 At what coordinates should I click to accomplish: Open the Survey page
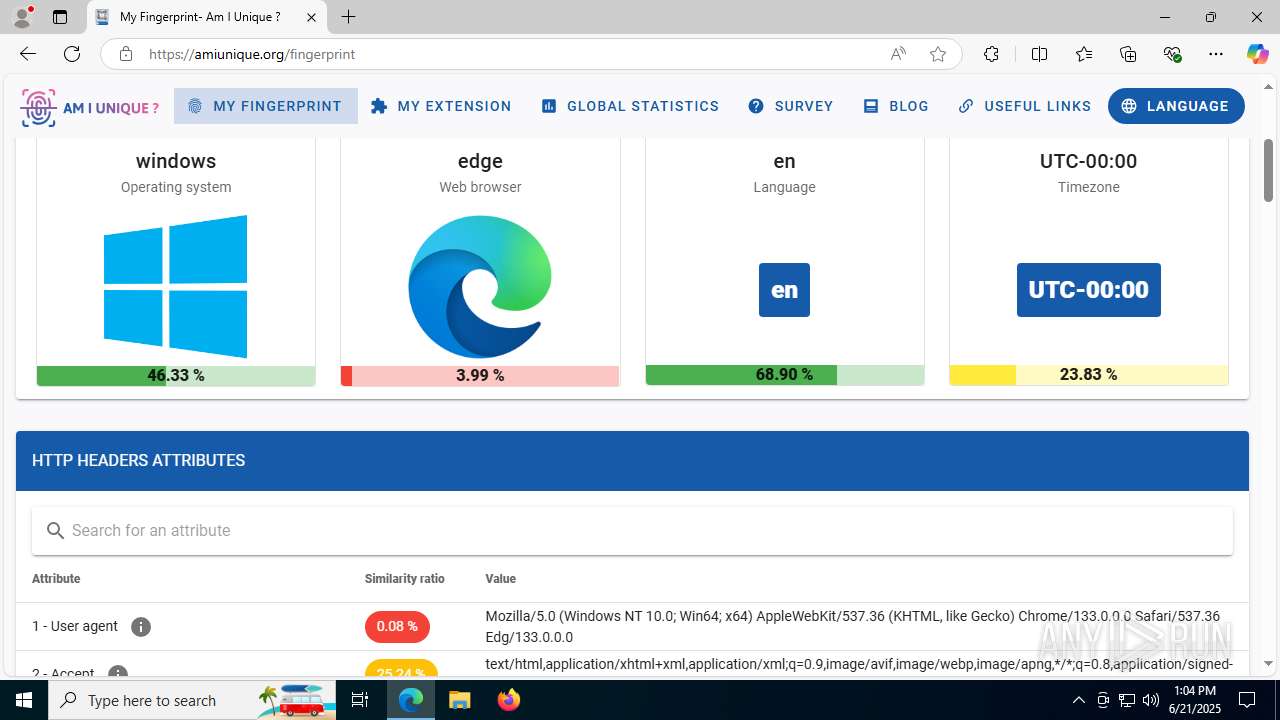[x=791, y=106]
